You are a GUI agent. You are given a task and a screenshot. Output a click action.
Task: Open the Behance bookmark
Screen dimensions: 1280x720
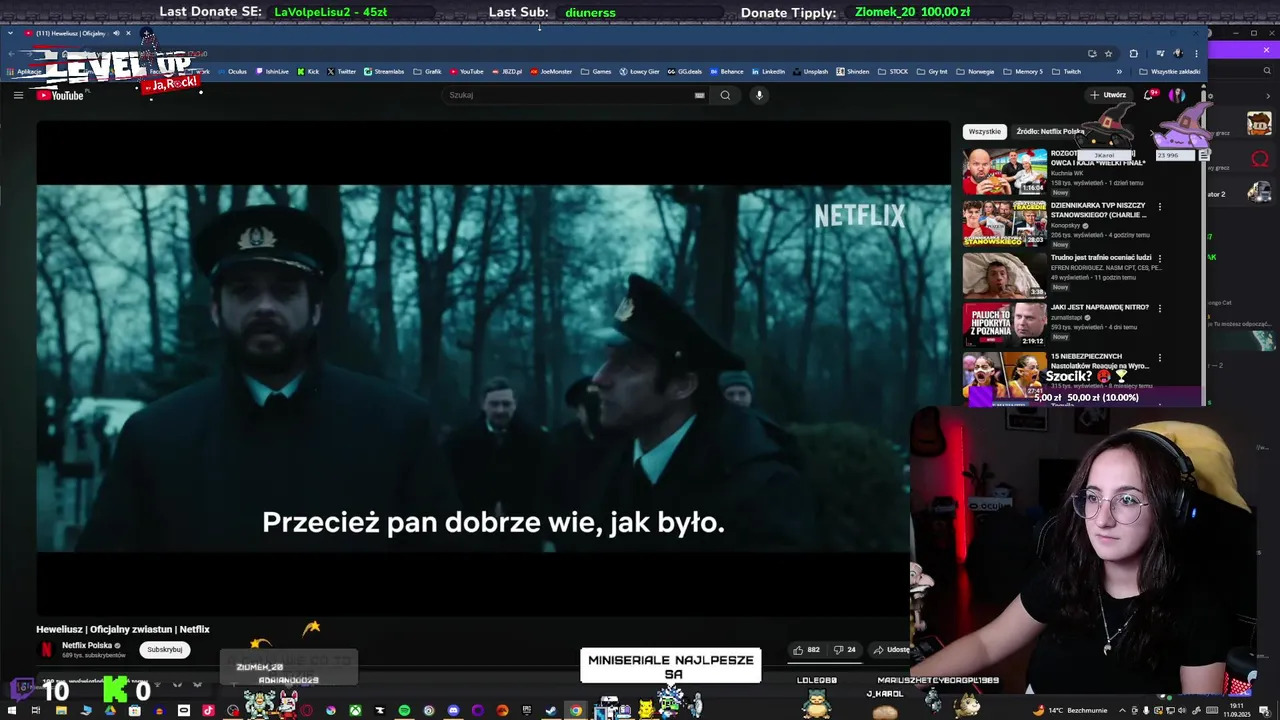(726, 72)
